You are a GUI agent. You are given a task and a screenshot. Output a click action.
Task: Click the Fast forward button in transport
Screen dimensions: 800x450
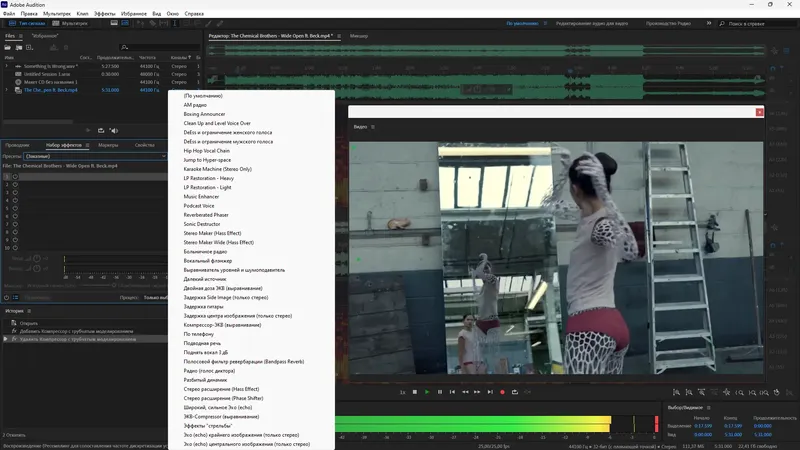pyautogui.click(x=477, y=392)
